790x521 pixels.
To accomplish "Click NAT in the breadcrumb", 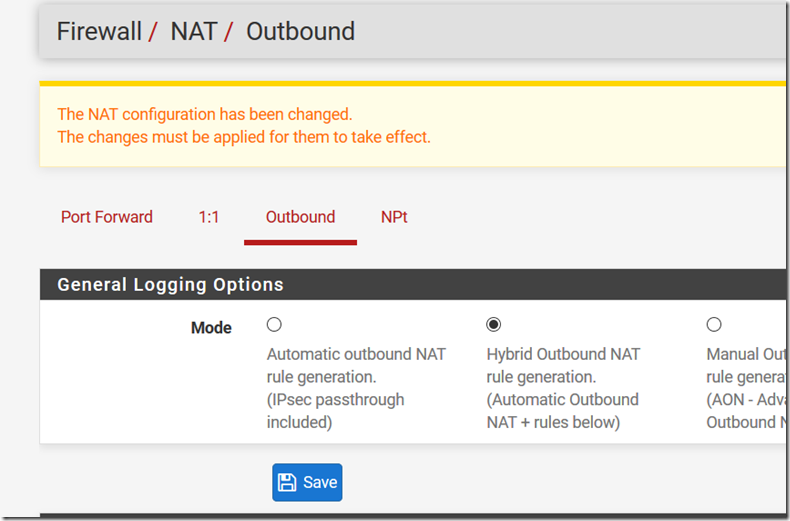I will coord(194,31).
